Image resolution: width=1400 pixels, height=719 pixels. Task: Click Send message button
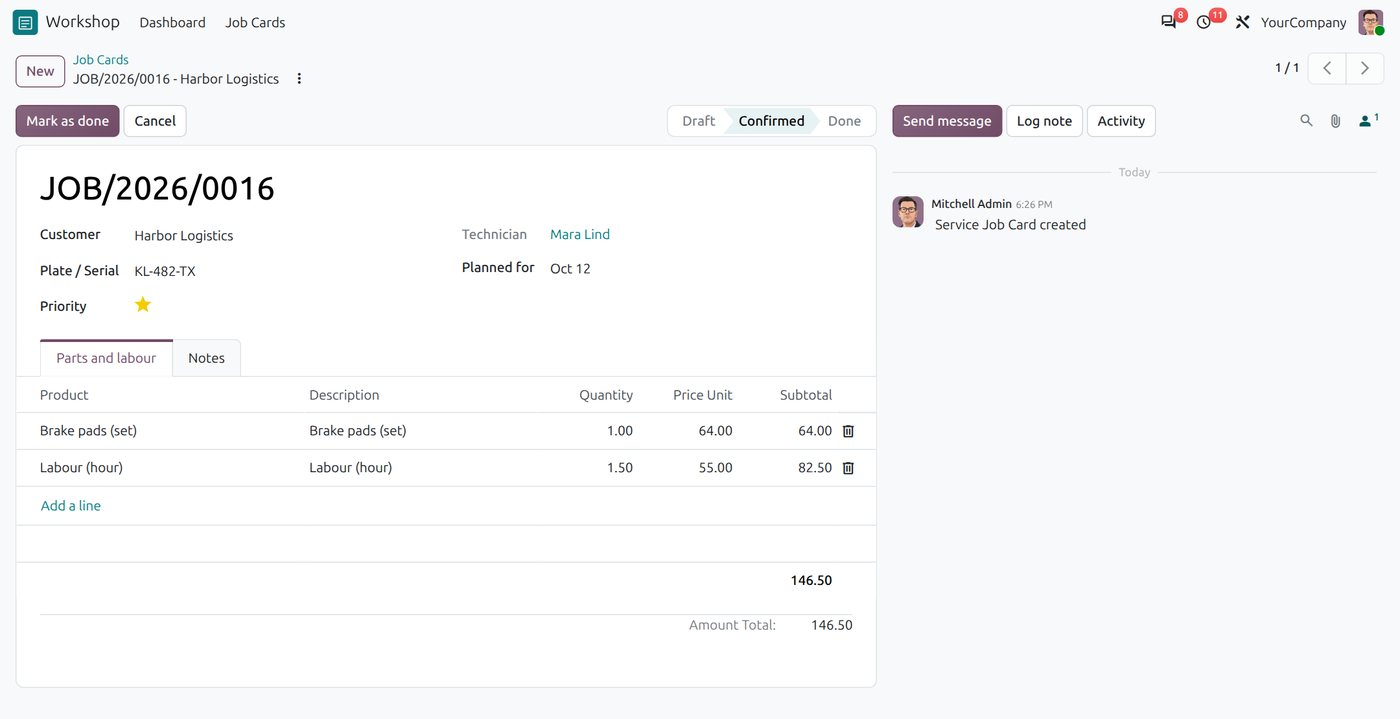click(x=947, y=121)
